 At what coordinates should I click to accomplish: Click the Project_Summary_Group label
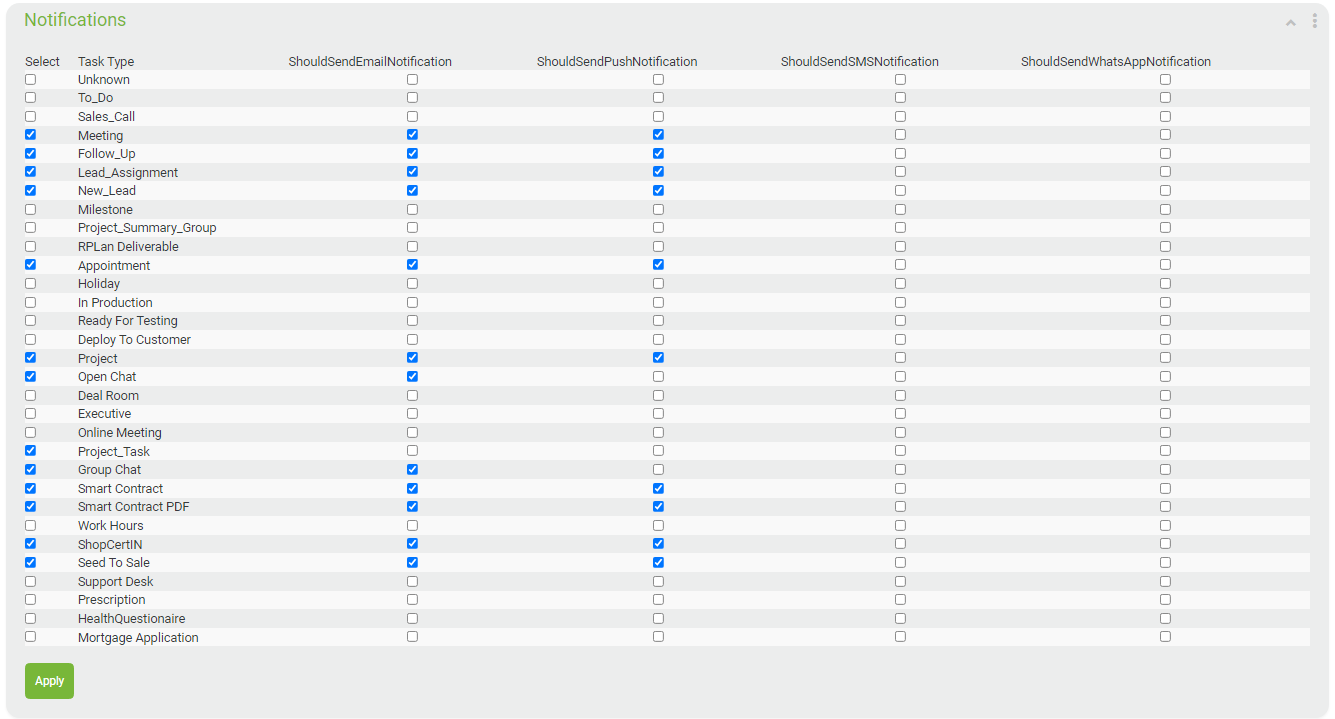point(147,228)
